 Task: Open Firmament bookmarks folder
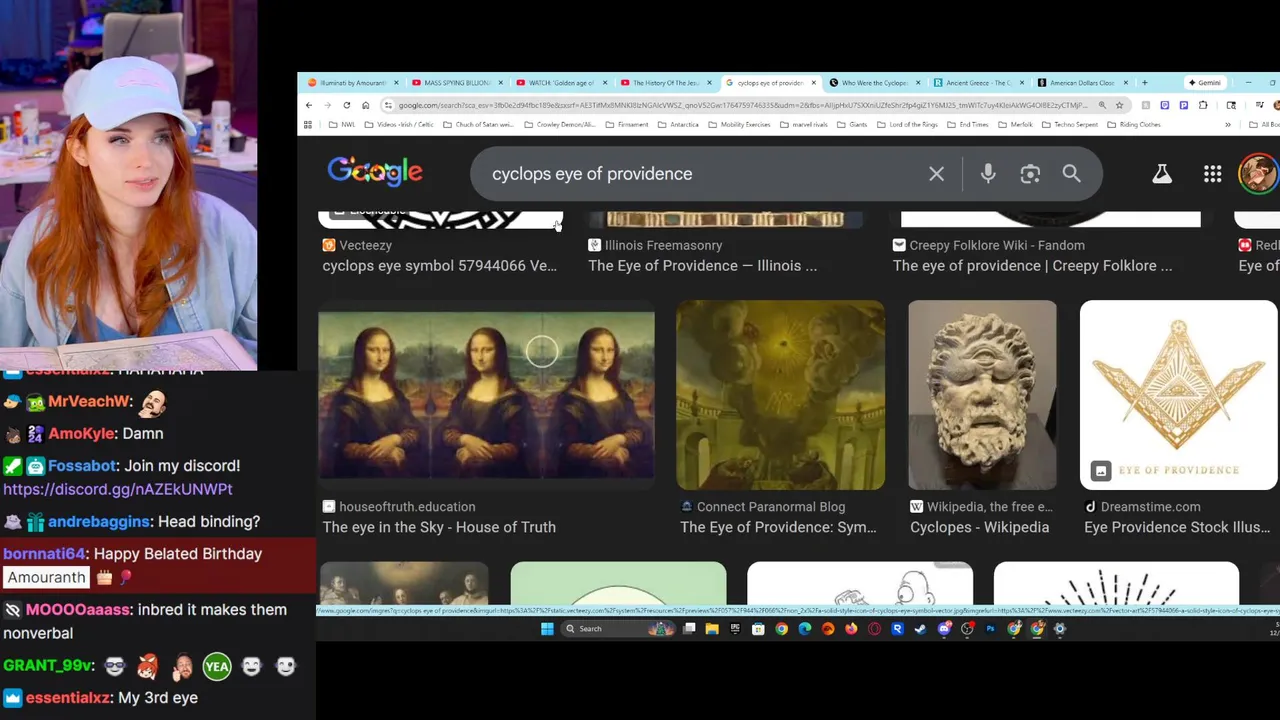(628, 125)
